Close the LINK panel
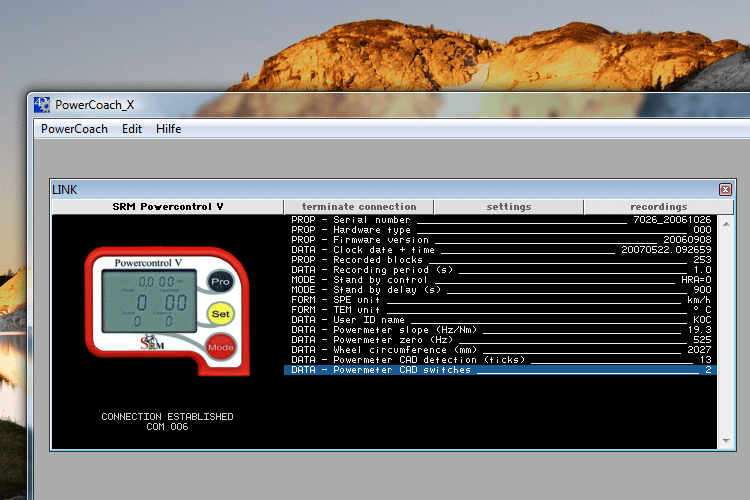Screen dimensions: 750x500 (725, 189)
